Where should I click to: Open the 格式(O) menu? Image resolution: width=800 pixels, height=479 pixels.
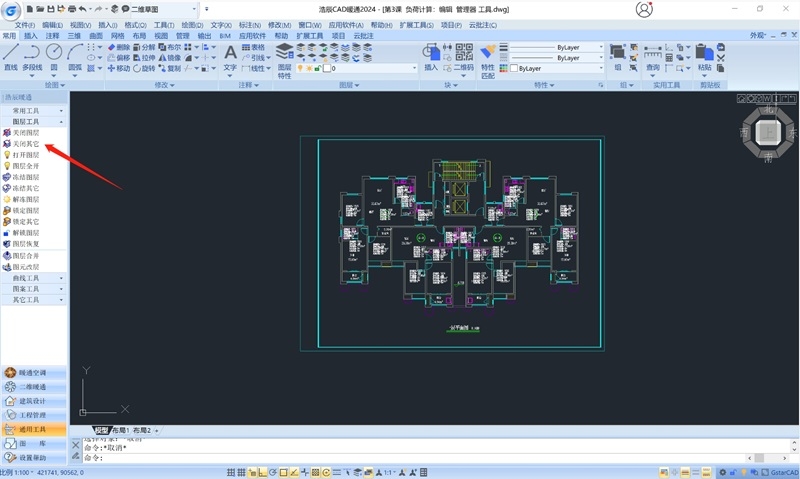pos(135,24)
